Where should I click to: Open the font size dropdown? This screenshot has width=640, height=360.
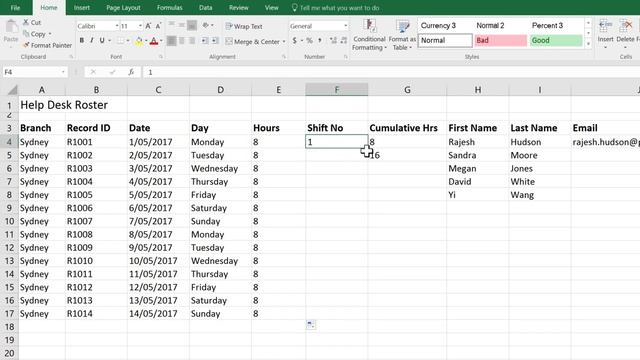tap(140, 26)
